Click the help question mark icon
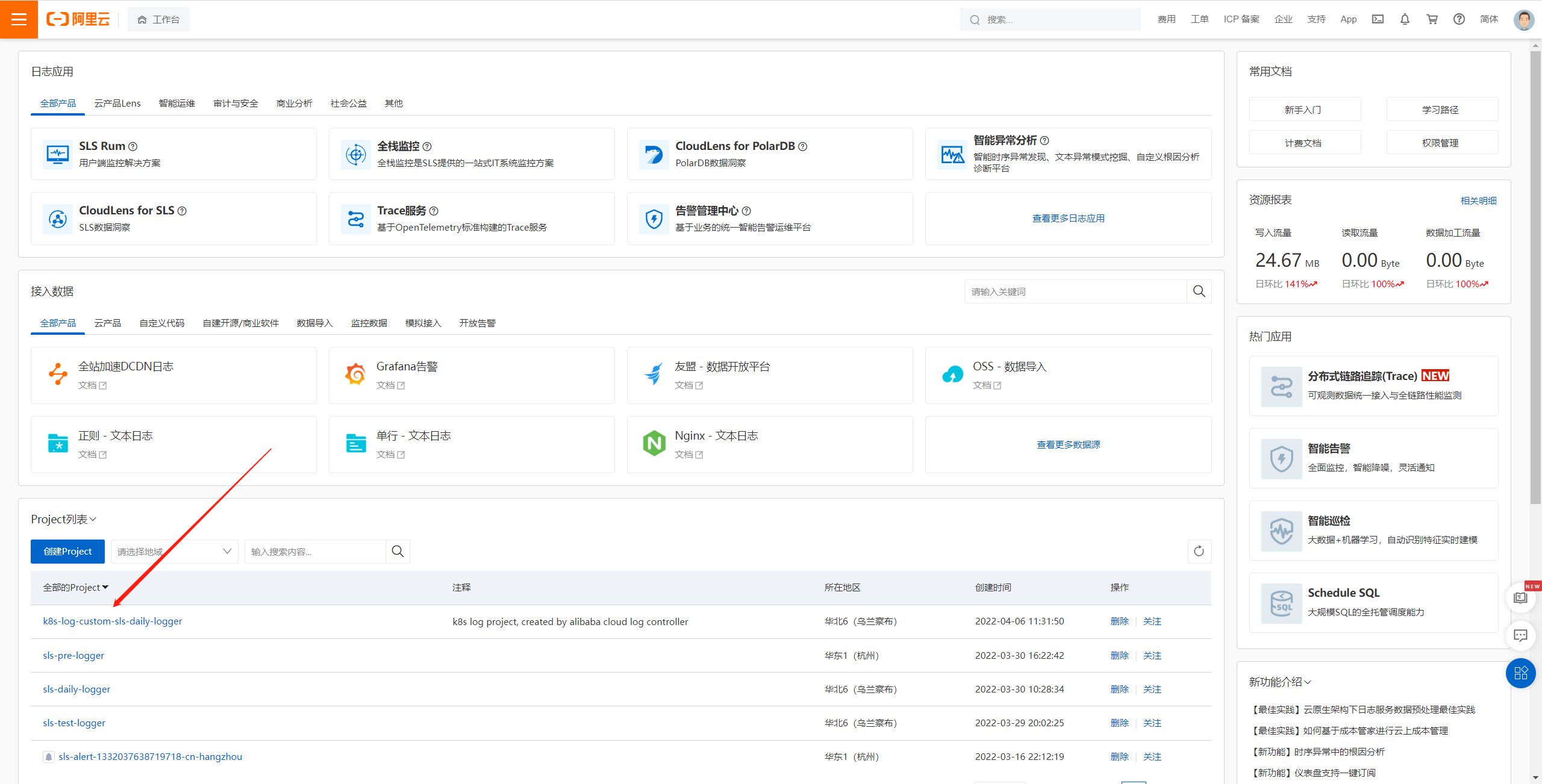 point(1459,19)
